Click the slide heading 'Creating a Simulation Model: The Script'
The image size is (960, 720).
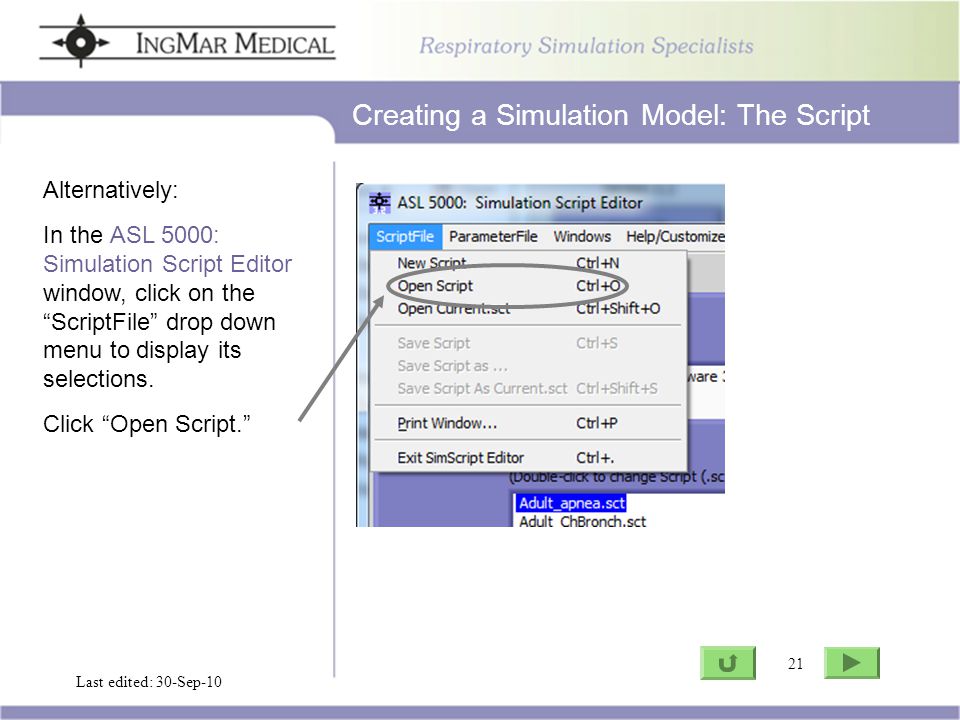coord(610,115)
